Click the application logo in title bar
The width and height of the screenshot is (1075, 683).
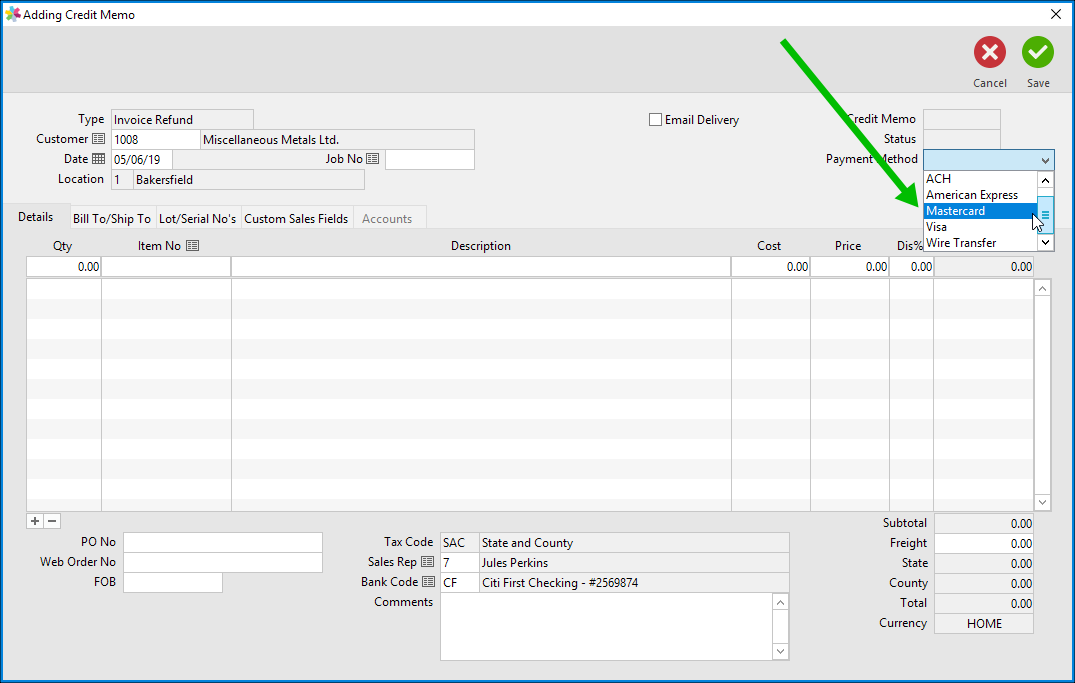click(x=12, y=14)
